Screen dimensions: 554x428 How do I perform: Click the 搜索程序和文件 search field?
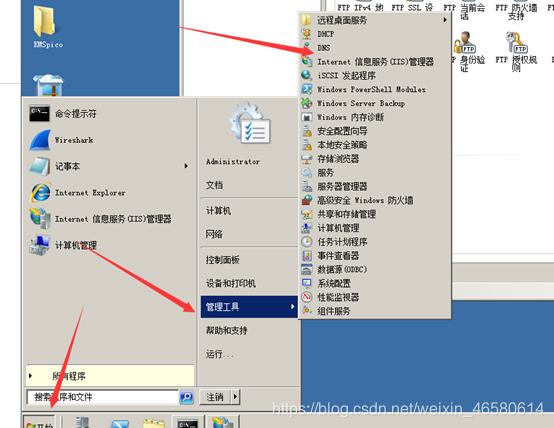click(103, 397)
